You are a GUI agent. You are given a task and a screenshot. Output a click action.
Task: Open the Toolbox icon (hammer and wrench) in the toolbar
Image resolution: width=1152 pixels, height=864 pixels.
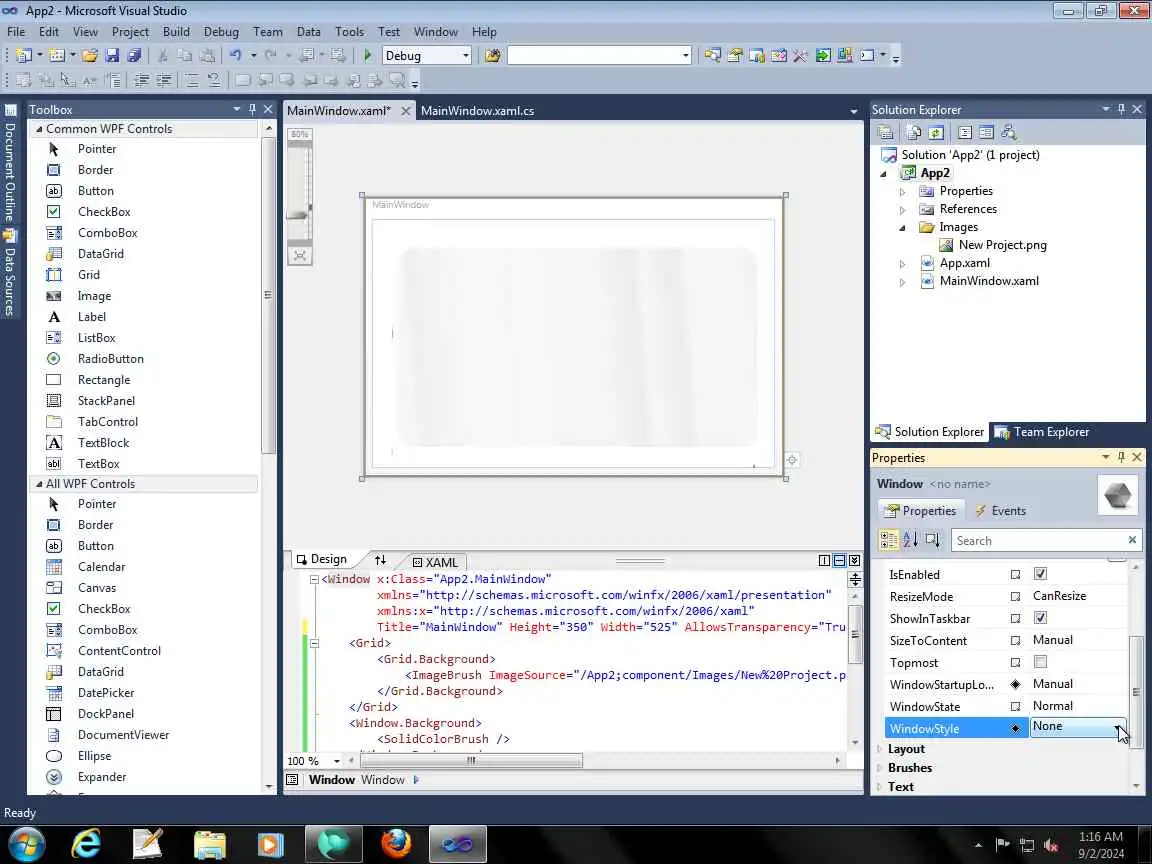800,55
